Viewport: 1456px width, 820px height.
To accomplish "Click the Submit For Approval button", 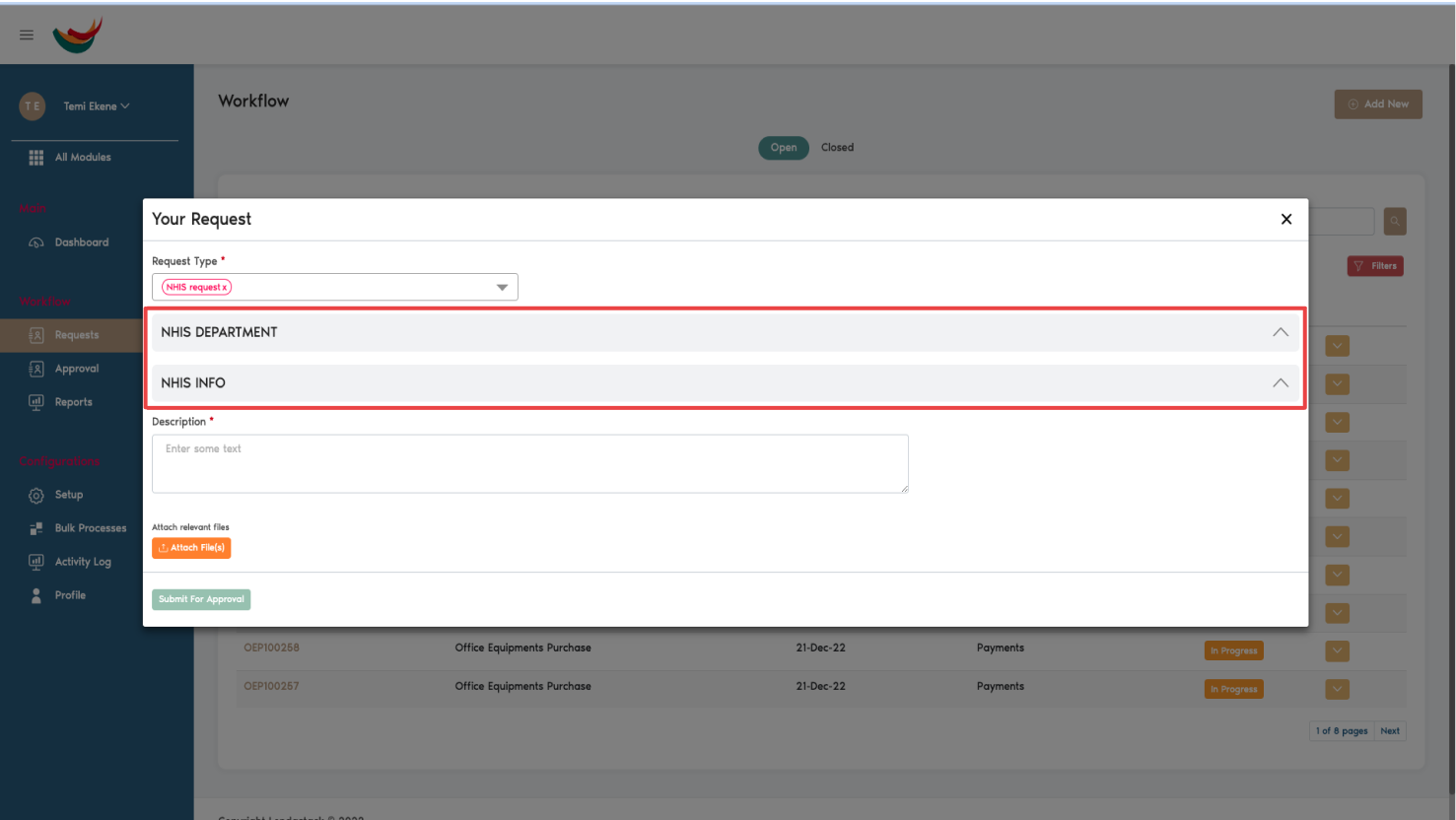I will pos(200,598).
